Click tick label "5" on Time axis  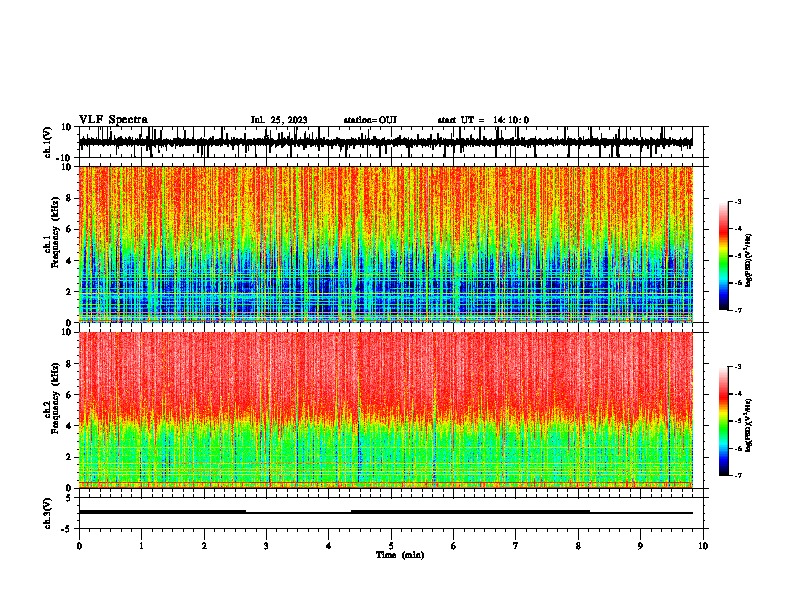pyautogui.click(x=391, y=546)
